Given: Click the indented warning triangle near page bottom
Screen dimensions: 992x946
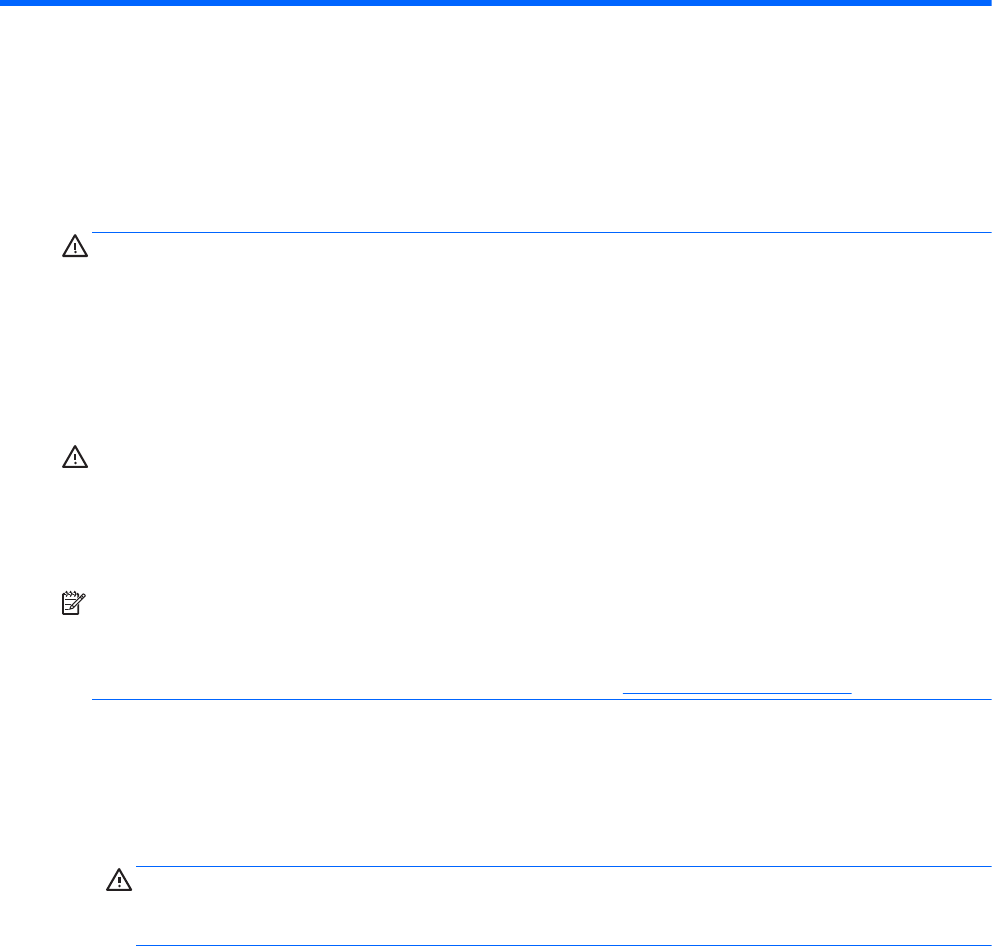Looking at the screenshot, I should (x=119, y=880).
